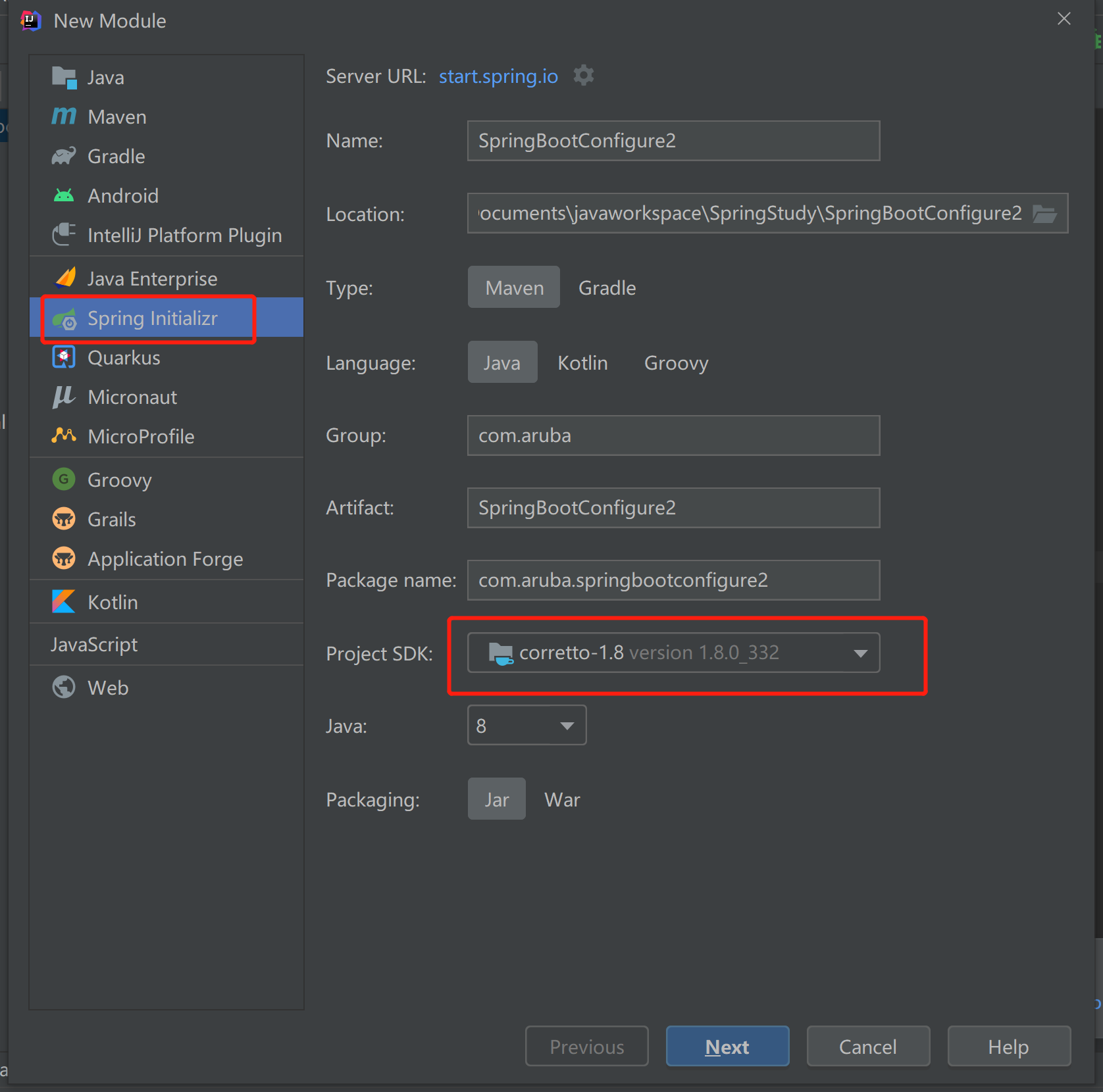1103x1092 pixels.
Task: Click the Maven 'm' icon
Action: [64, 116]
